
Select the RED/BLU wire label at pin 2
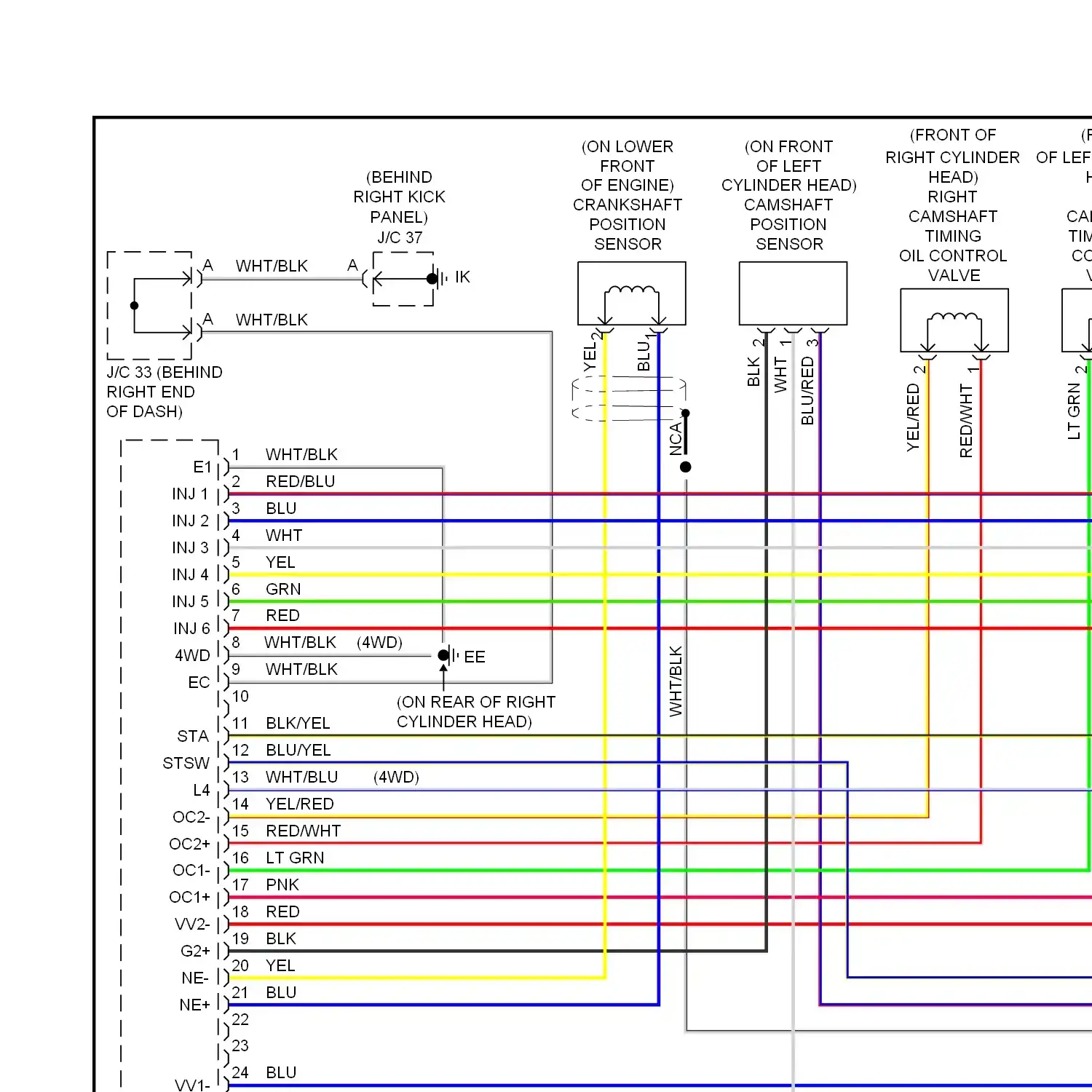[x=301, y=482]
